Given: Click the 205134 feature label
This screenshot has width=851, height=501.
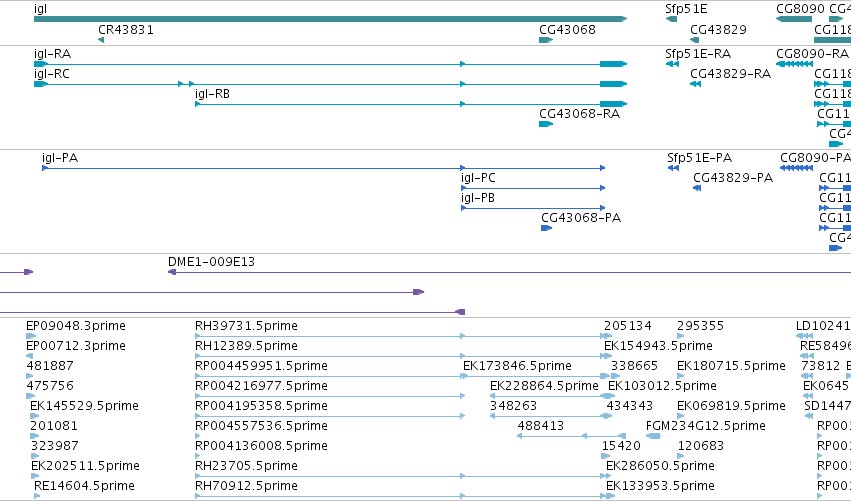Looking at the screenshot, I should pos(627,326).
